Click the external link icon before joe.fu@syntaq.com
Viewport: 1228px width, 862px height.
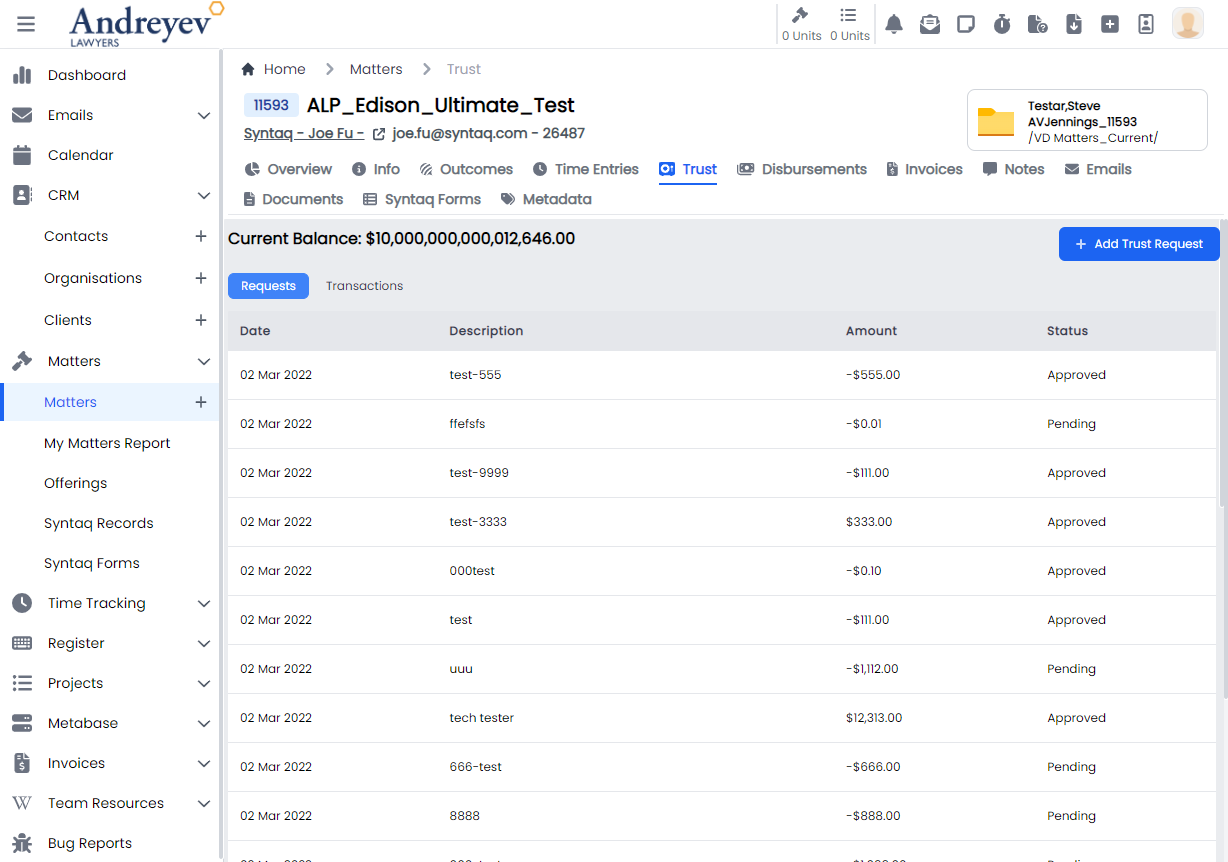point(379,134)
